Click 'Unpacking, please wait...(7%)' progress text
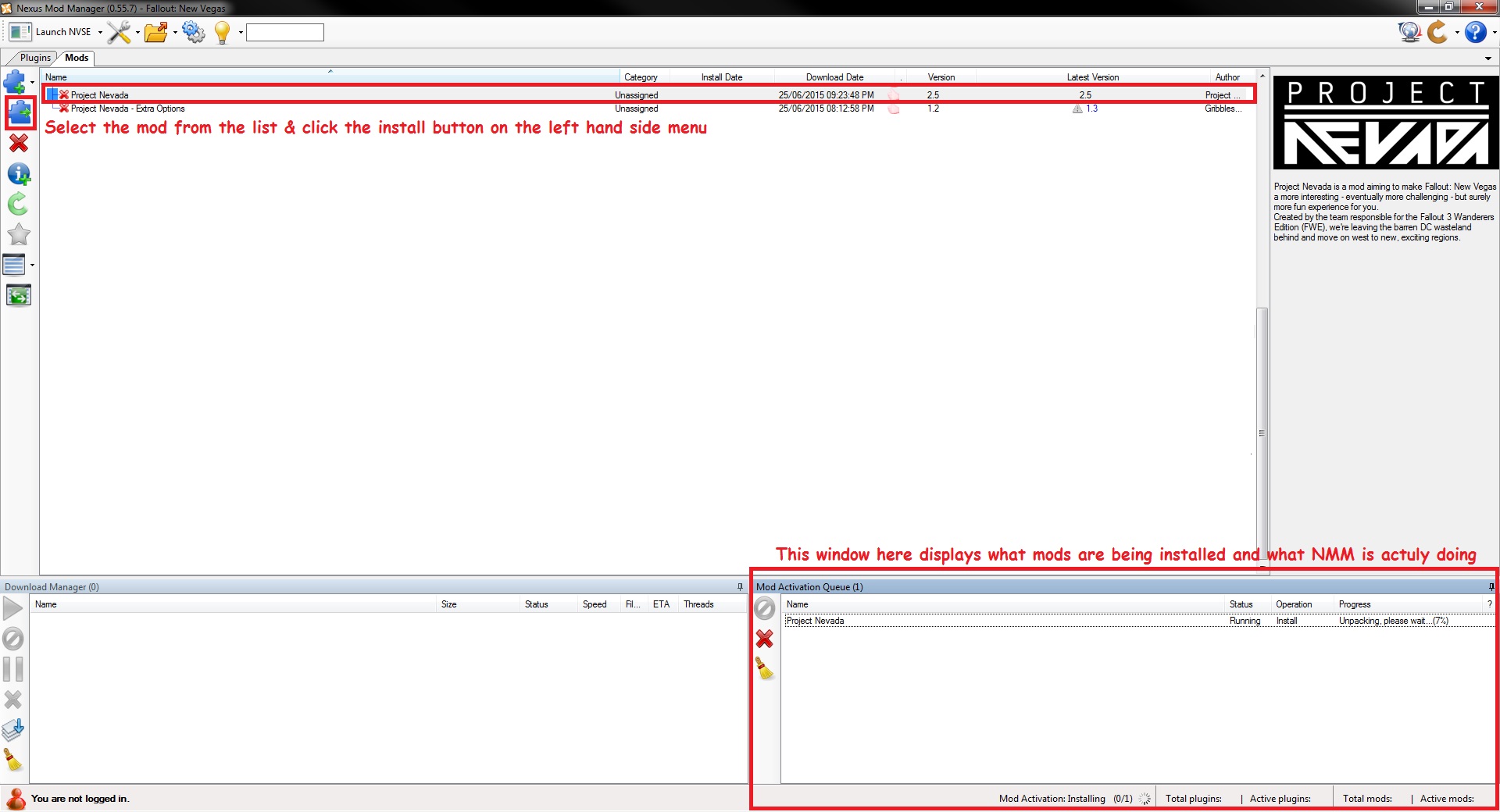Image resolution: width=1500 pixels, height=812 pixels. 1394,621
